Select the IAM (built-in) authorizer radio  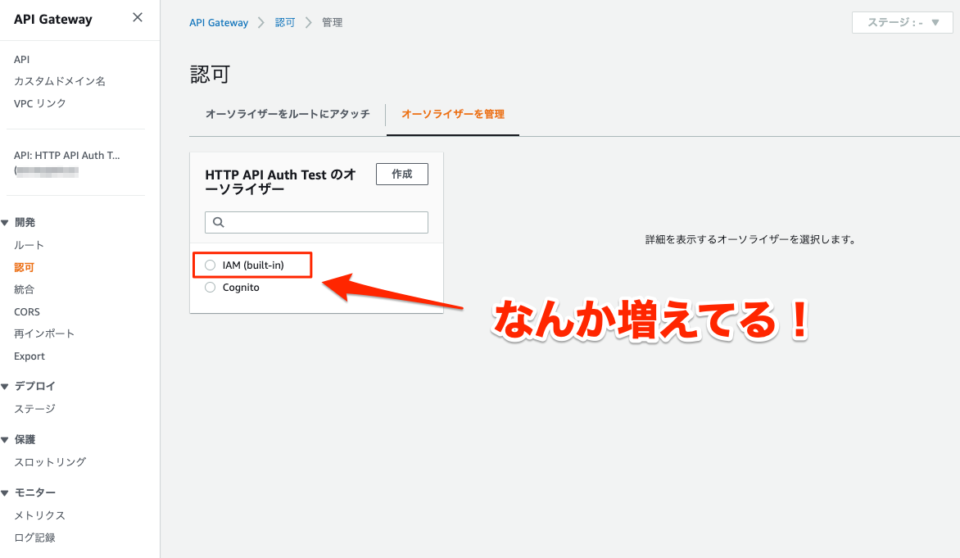point(210,265)
